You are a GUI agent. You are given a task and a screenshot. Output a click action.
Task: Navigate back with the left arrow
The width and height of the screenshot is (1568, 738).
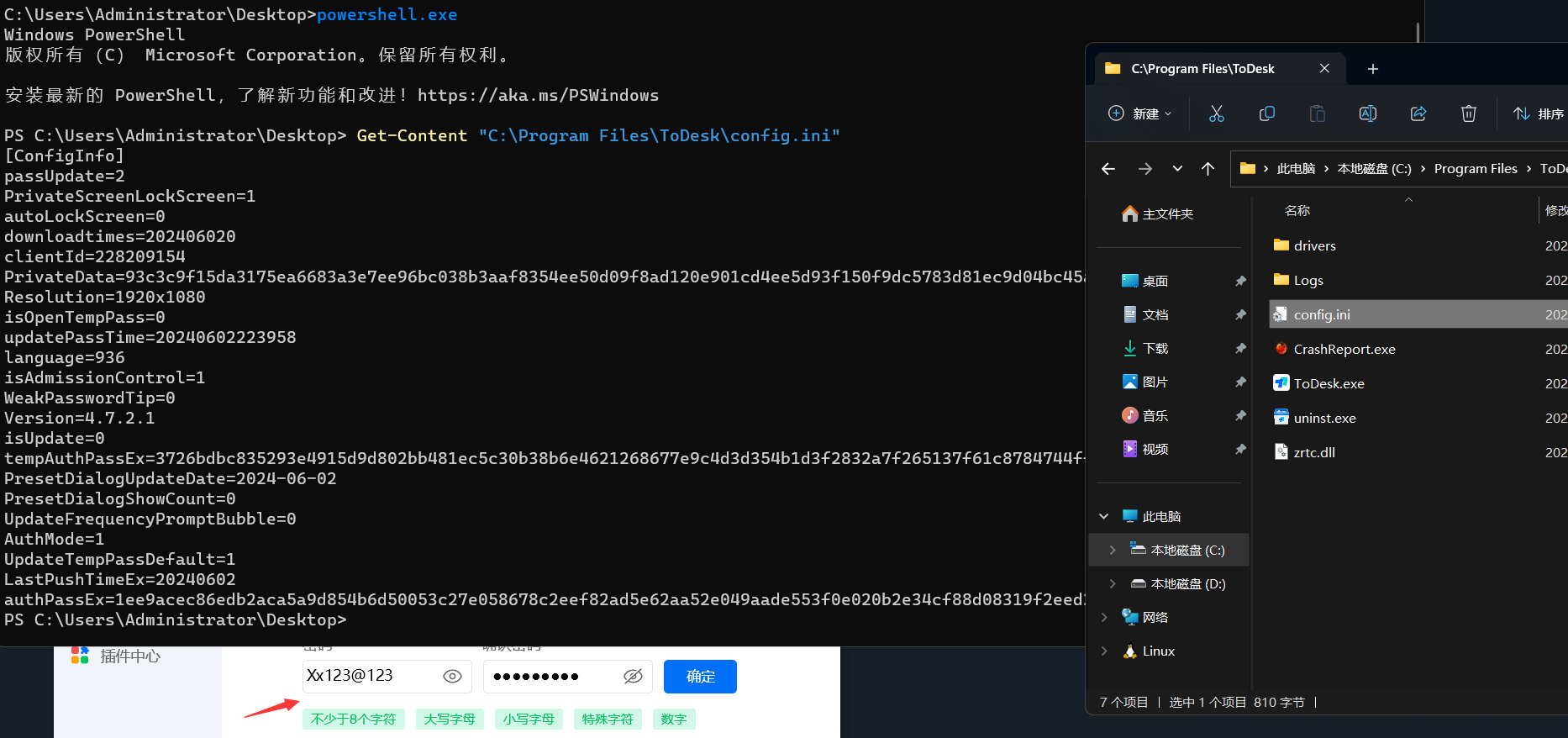1108,169
